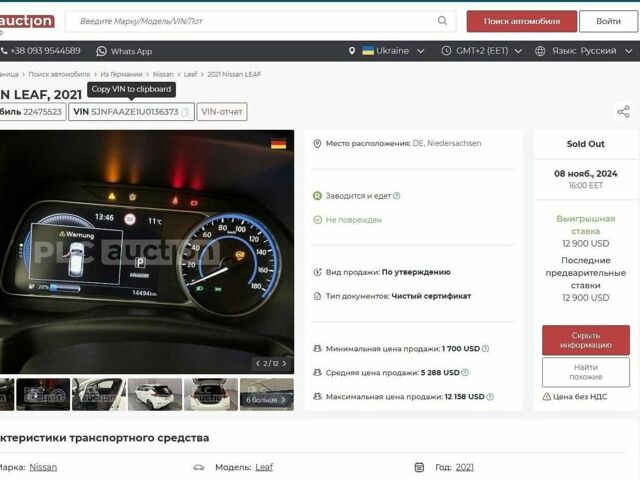The image size is (640, 480).
Task: Click the Тип документов document icon
Action: tap(317, 296)
